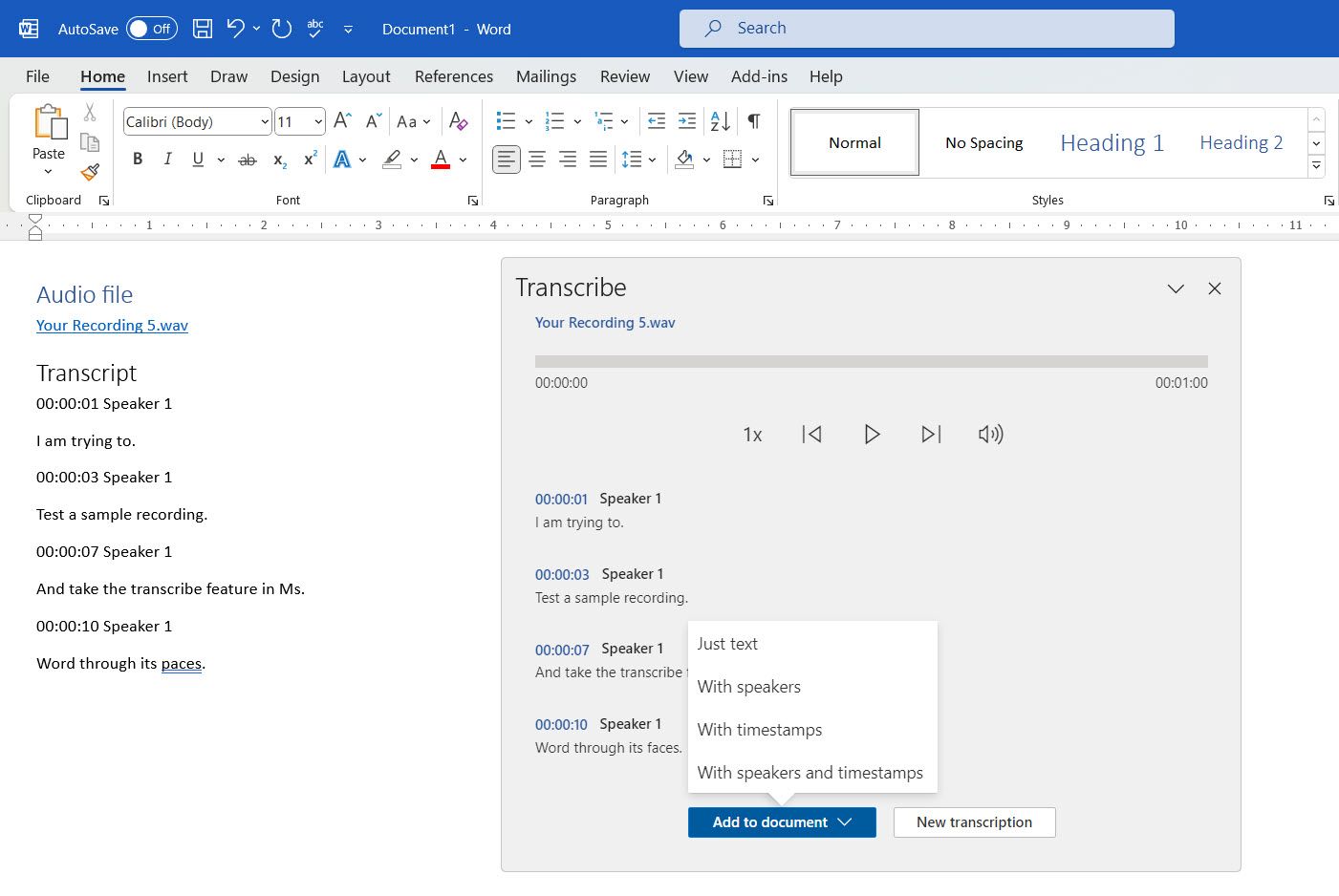Expand the Line spacing options
1339x896 pixels.
648,160
